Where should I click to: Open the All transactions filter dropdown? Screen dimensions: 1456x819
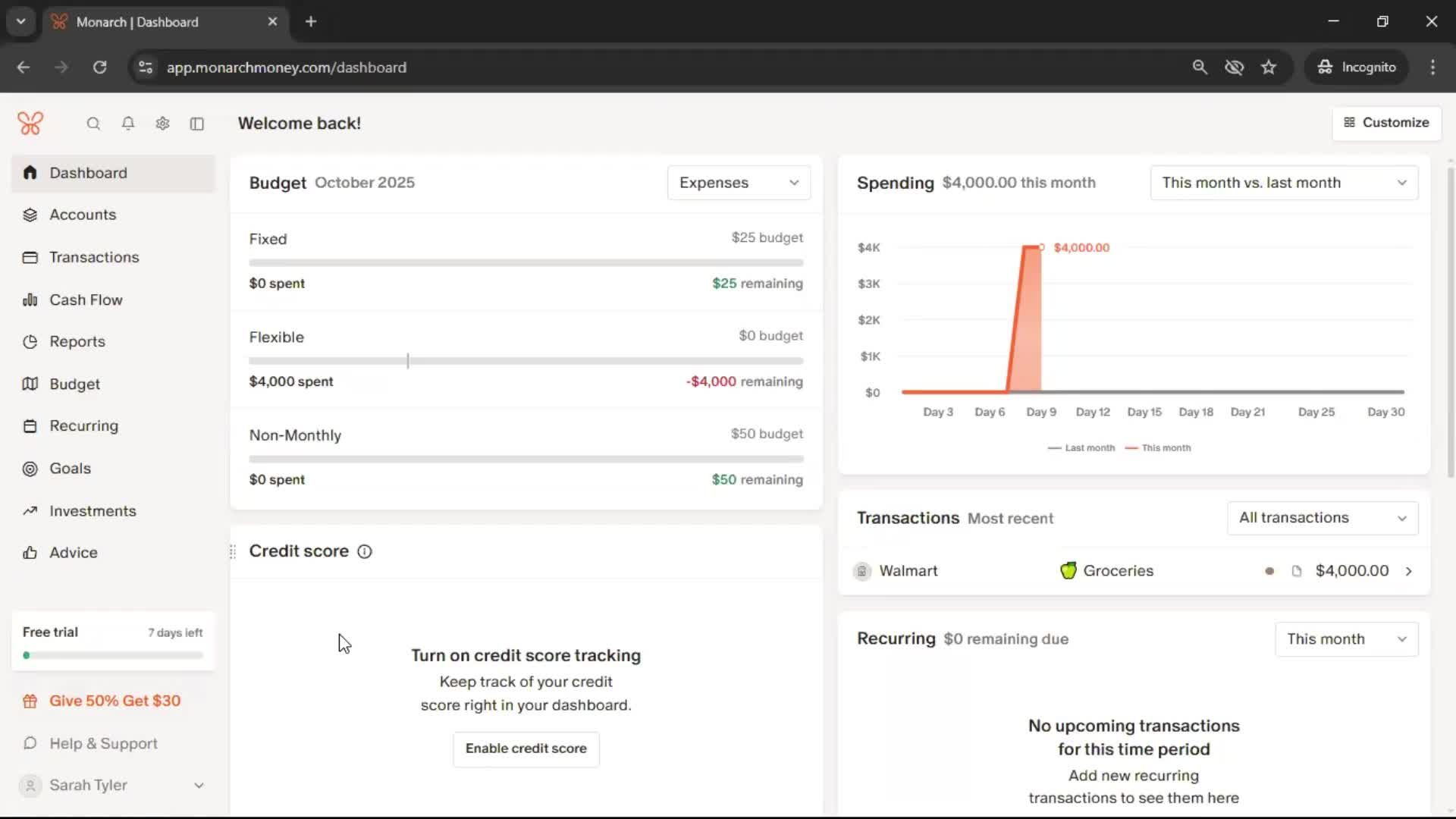coord(1323,518)
